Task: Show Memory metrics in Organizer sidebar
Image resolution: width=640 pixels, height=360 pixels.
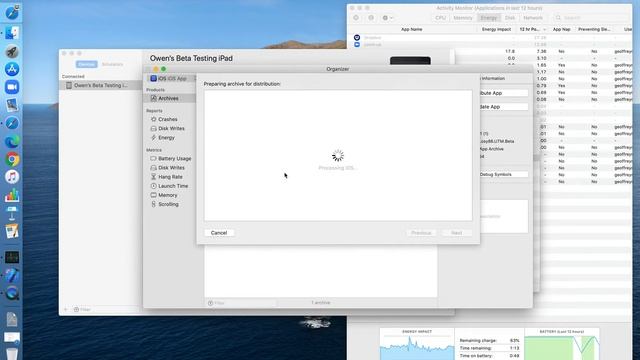Action: click(167, 195)
